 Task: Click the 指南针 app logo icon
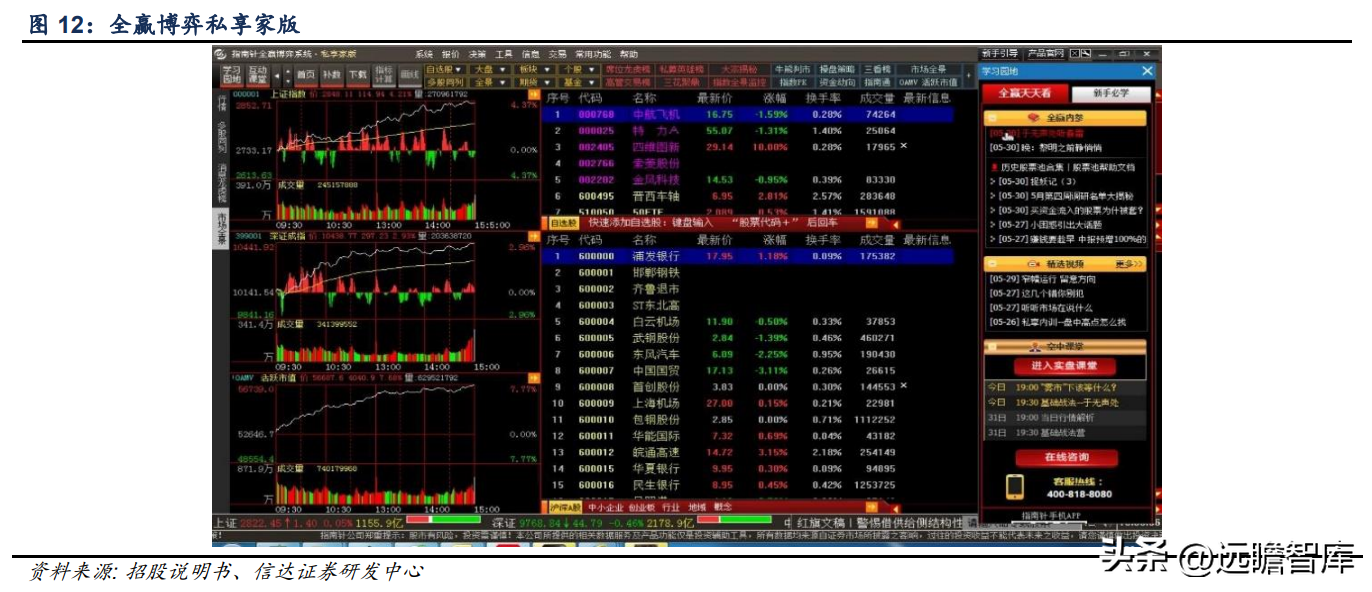(221, 53)
